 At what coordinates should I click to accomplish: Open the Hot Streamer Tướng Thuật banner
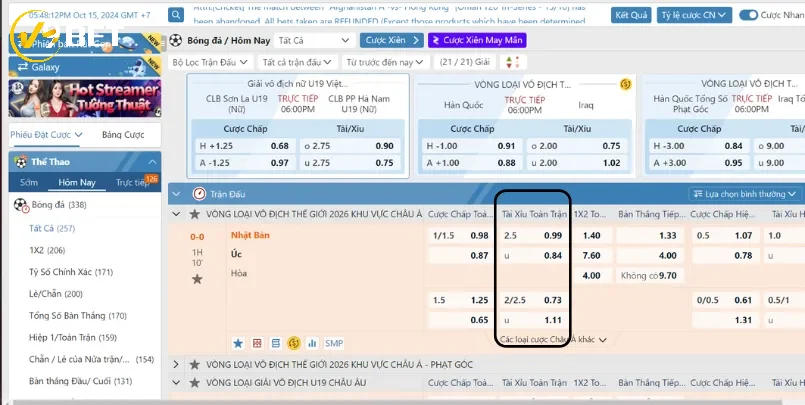tap(84, 100)
